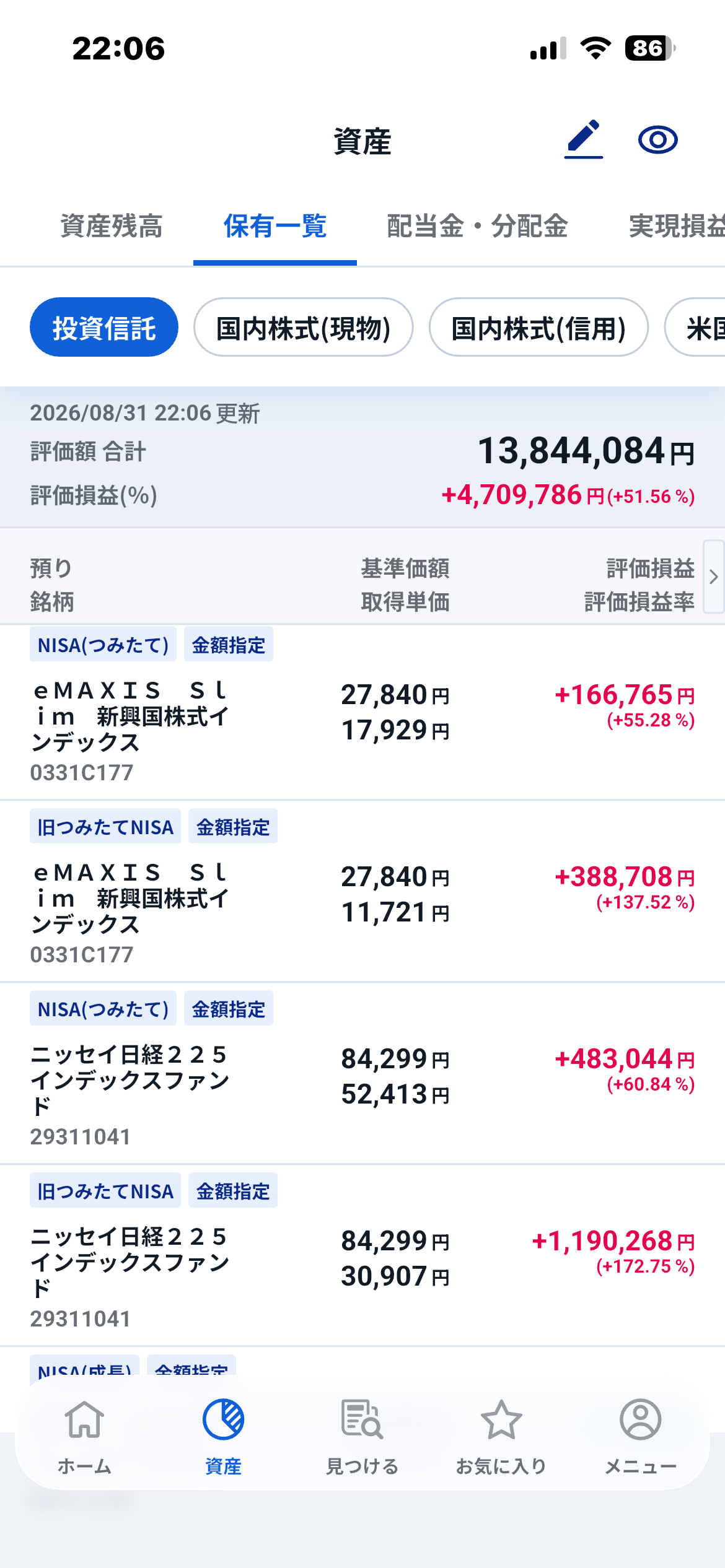The height and width of the screenshot is (1568, 725).
Task: Open ニッセイ日経225 holding with +1,190,268円 gain
Action: click(x=362, y=1255)
